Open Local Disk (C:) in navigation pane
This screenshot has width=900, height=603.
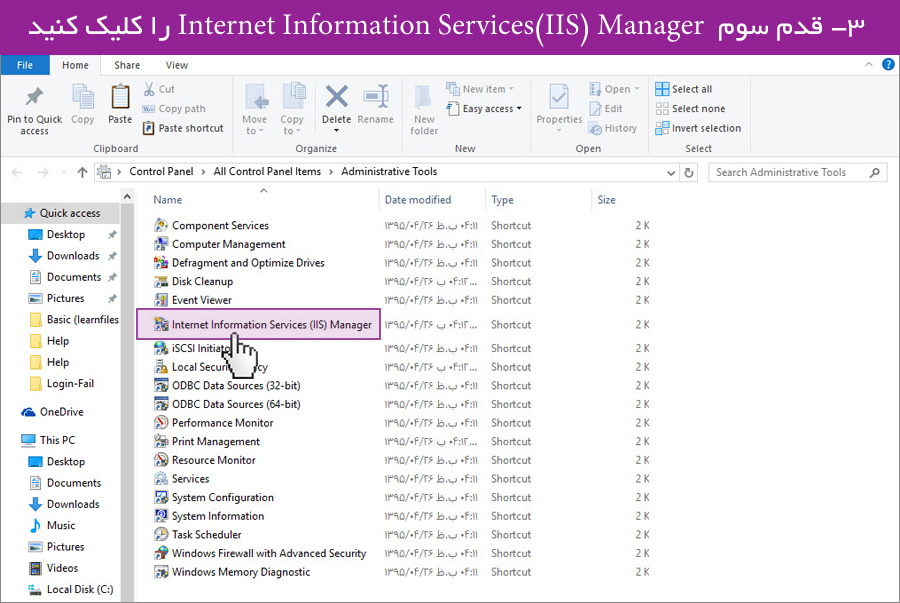[71, 589]
